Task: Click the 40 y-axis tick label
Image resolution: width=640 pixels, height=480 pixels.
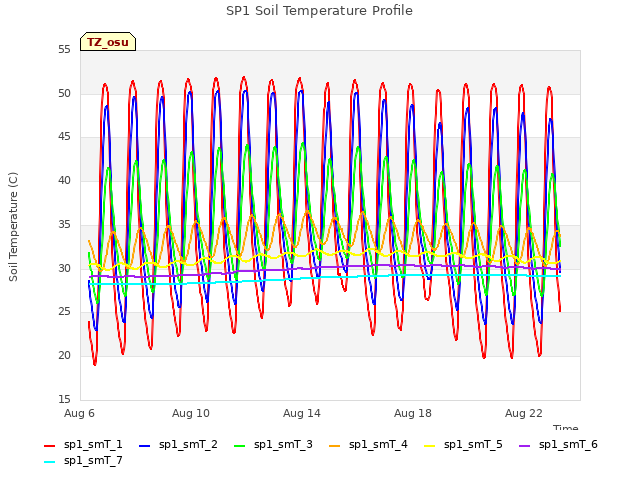Action: (64, 180)
